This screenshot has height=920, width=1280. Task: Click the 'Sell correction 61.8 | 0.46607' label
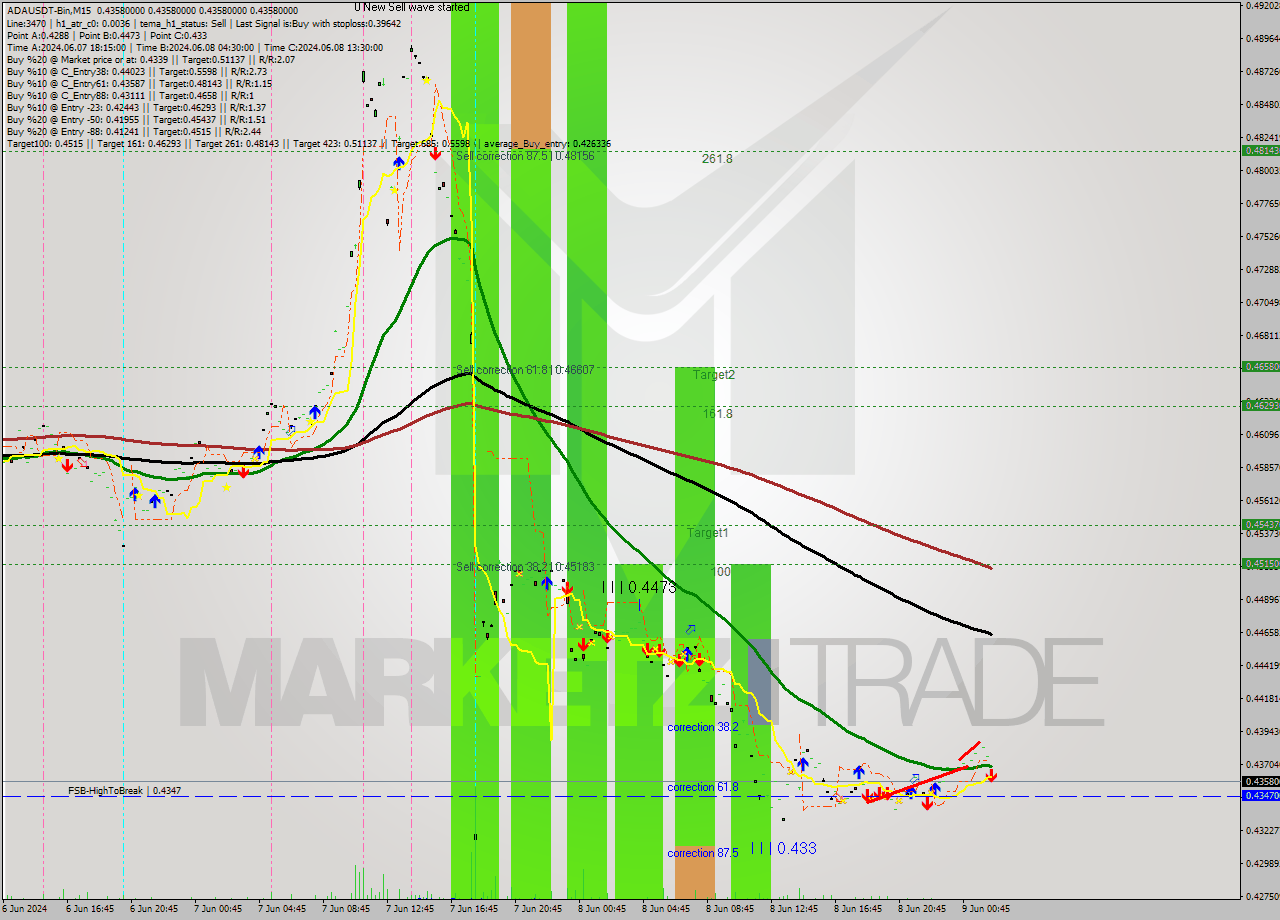[525, 370]
